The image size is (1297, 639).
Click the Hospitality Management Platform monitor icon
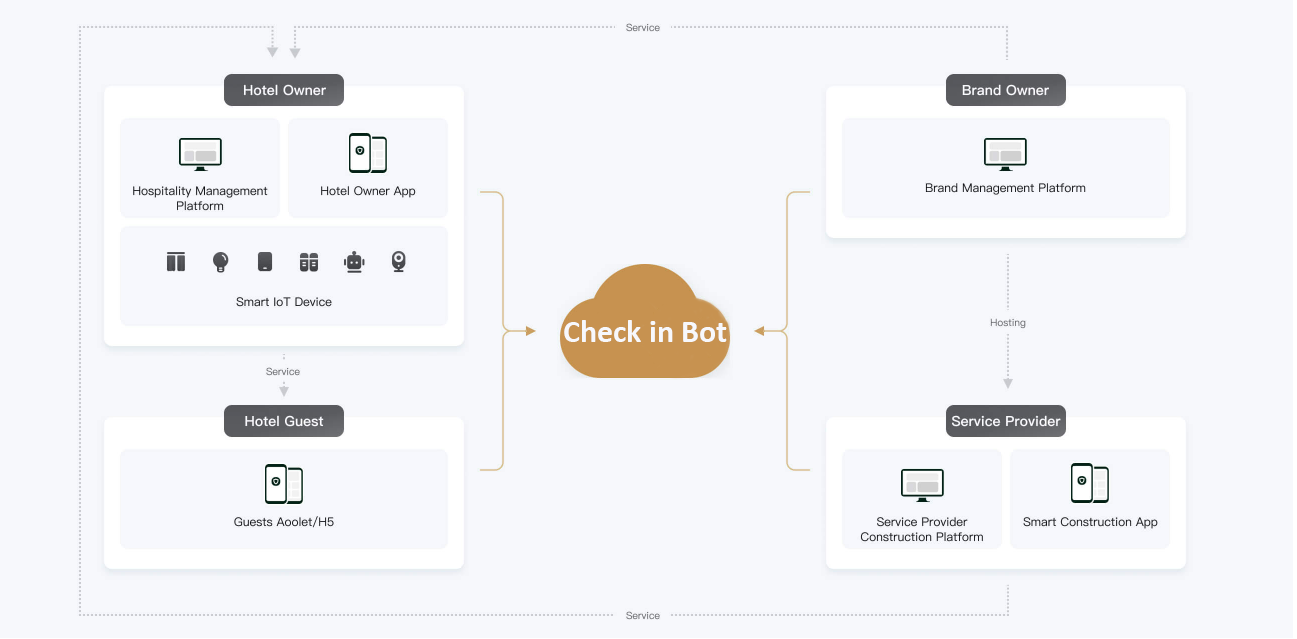click(200, 153)
